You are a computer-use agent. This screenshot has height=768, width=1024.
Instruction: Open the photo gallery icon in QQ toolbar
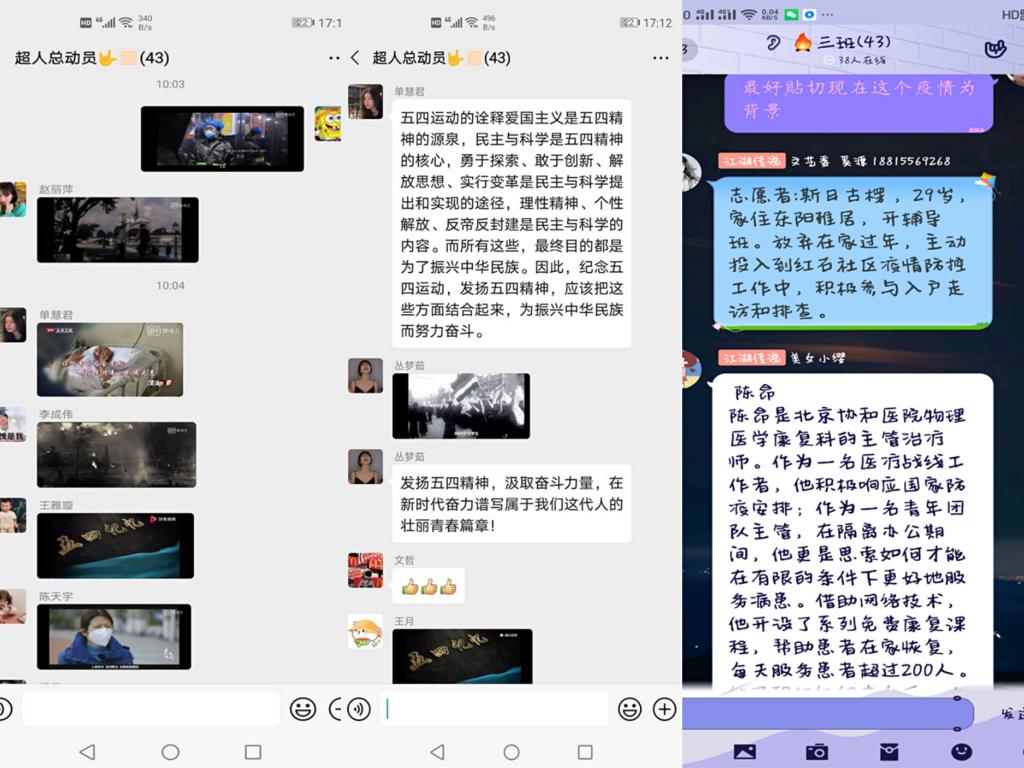744,751
